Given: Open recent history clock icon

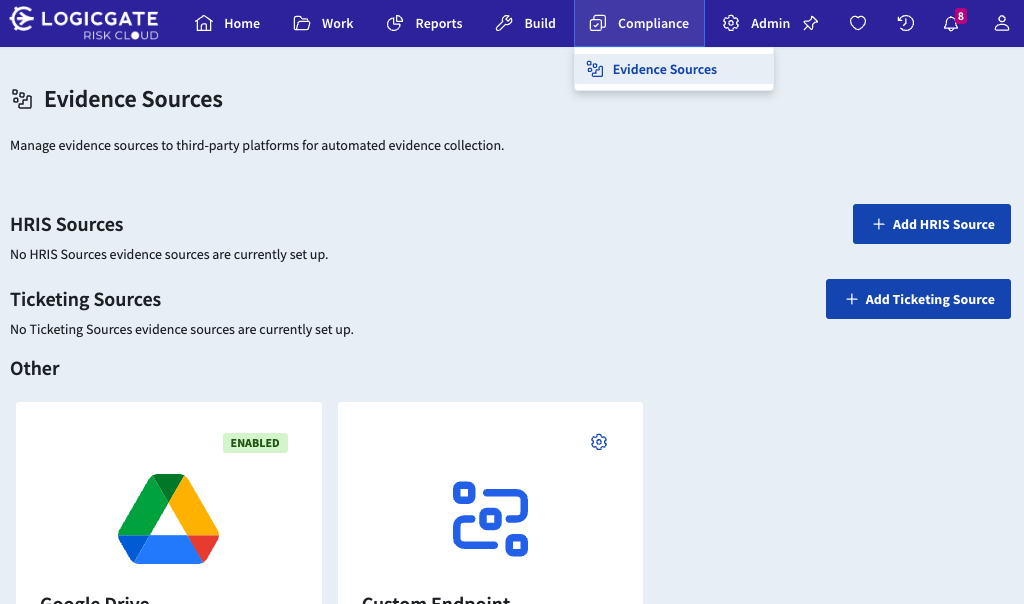Looking at the screenshot, I should coord(906,23).
